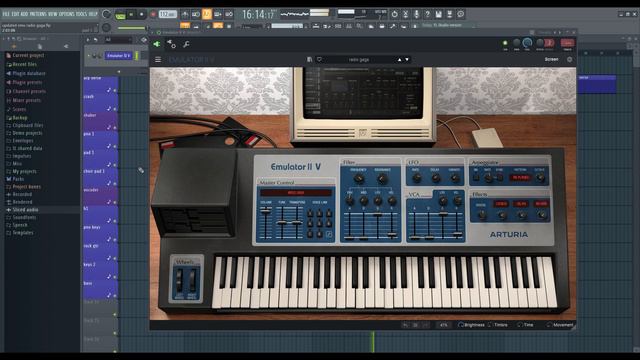This screenshot has height=360, width=640.
Task: Open the OPTIONS menu
Action: pos(67,14)
